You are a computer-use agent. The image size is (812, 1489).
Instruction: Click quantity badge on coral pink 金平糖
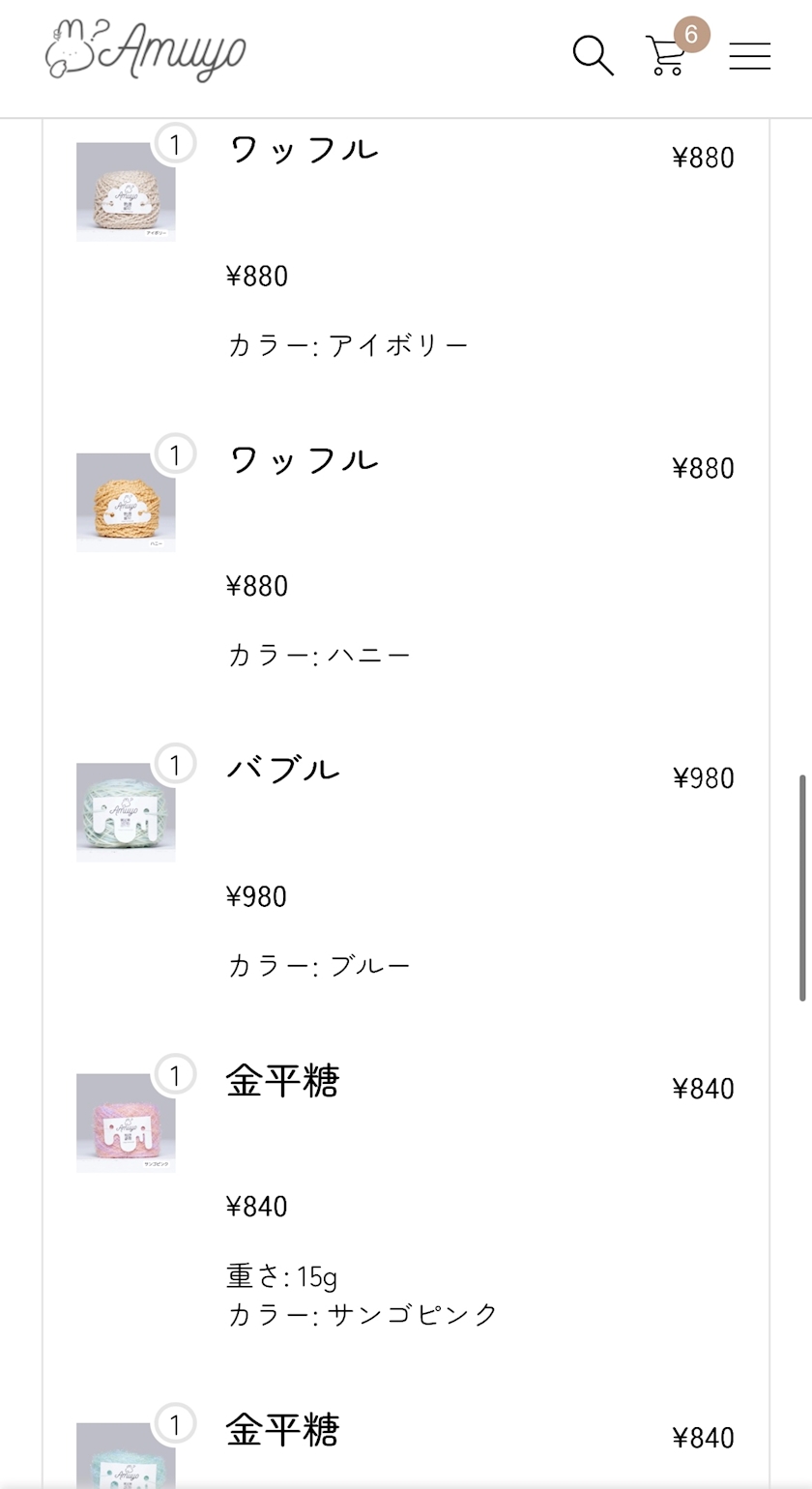click(175, 1075)
